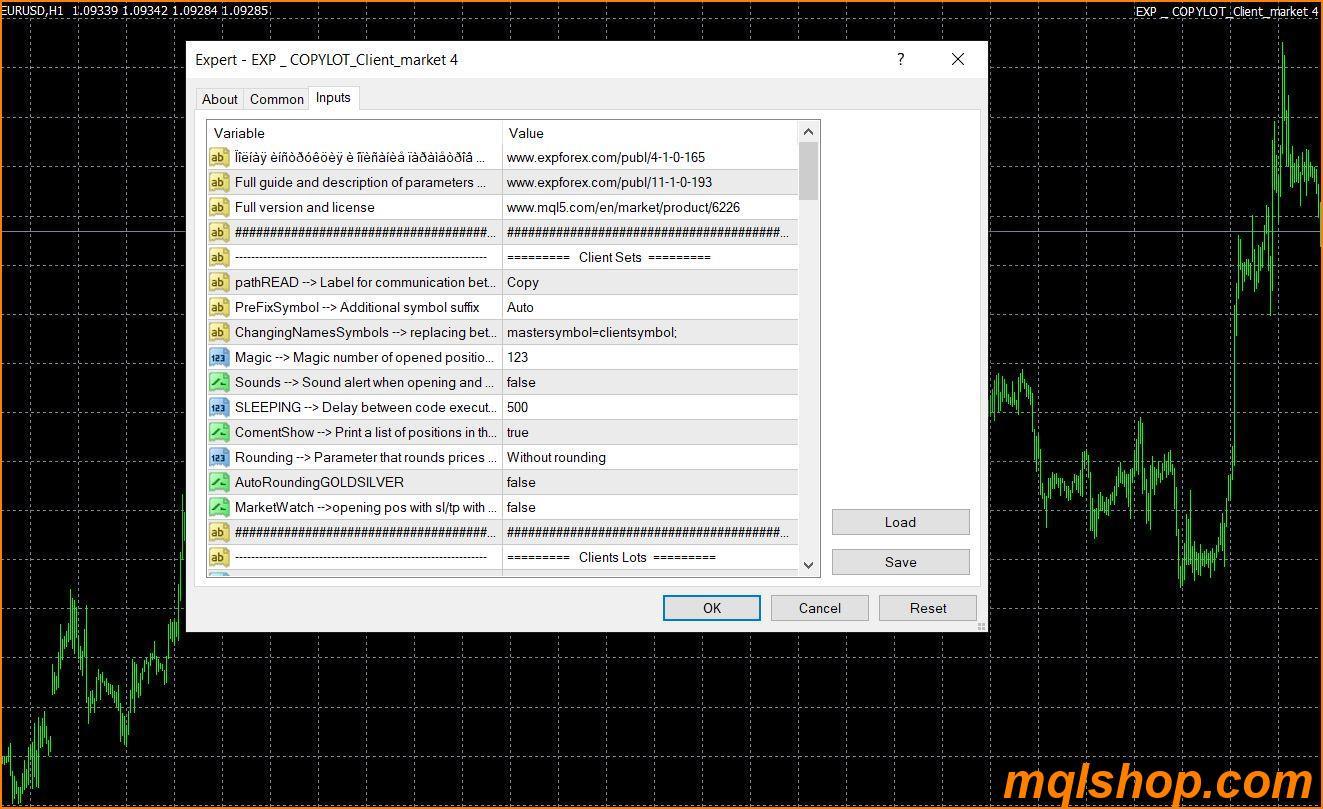Click the 123 icon next to SLEEPING parameter
The image size is (1323, 809).
tap(218, 407)
